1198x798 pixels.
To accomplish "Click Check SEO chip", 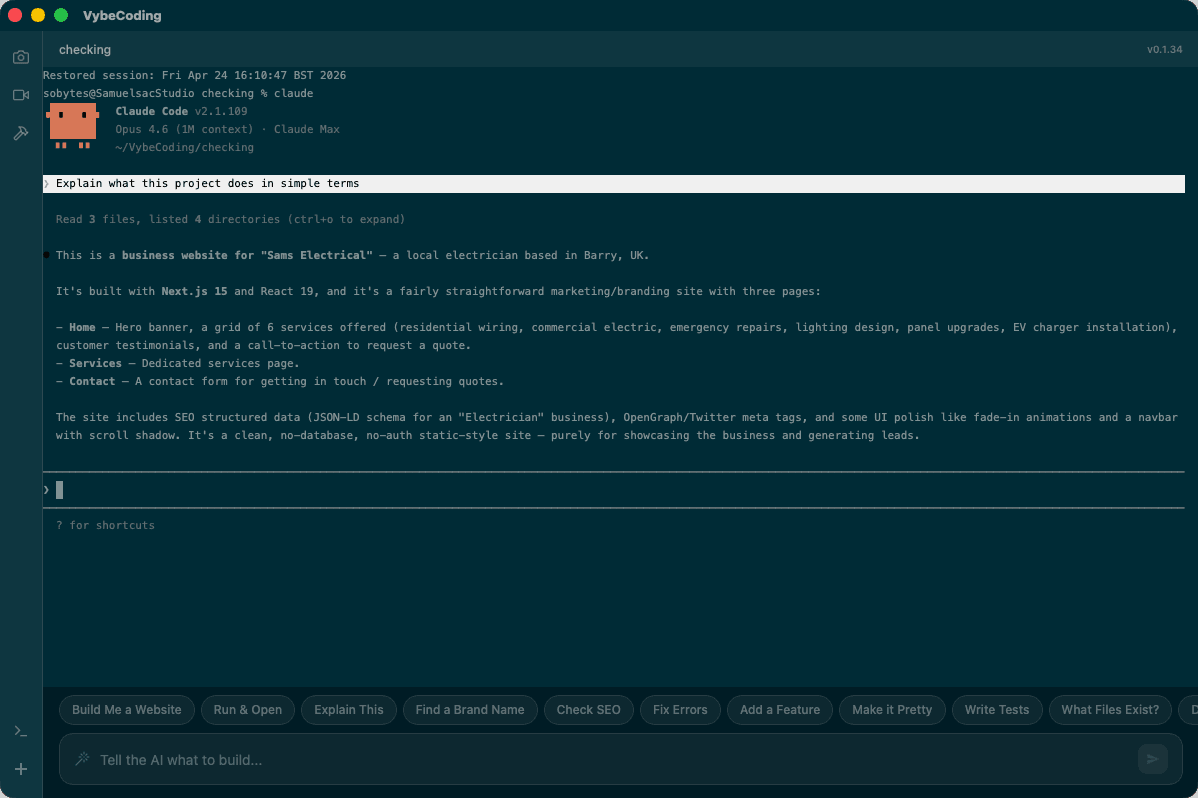I will pyautogui.click(x=588, y=709).
